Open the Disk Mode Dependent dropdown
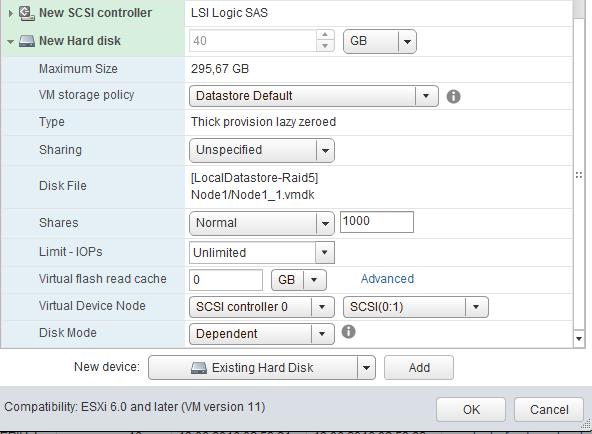This screenshot has width=592, height=434. (262, 334)
